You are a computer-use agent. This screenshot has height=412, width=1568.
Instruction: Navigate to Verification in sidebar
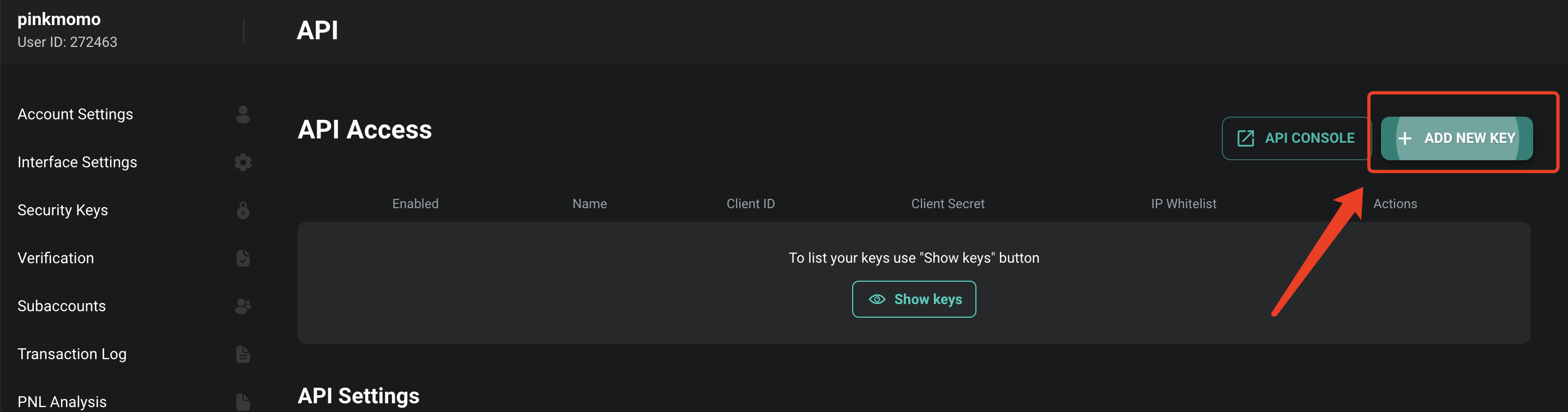point(56,258)
